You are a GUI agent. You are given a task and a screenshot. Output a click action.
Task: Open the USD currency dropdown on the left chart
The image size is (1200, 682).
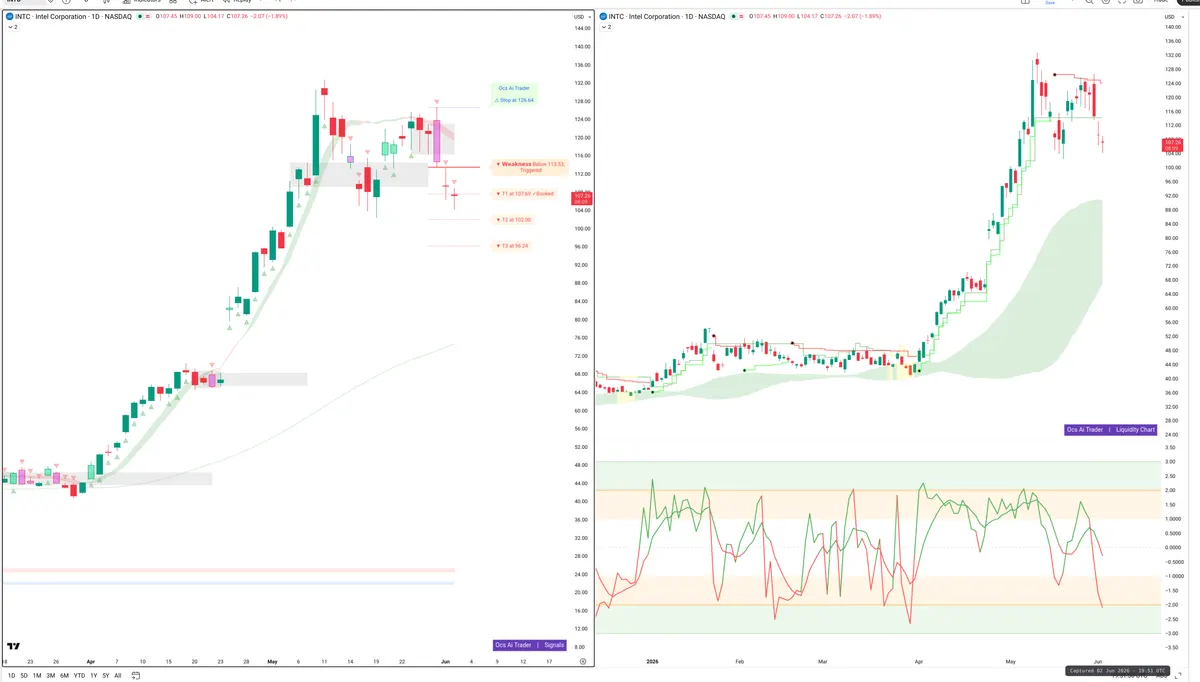580,17
